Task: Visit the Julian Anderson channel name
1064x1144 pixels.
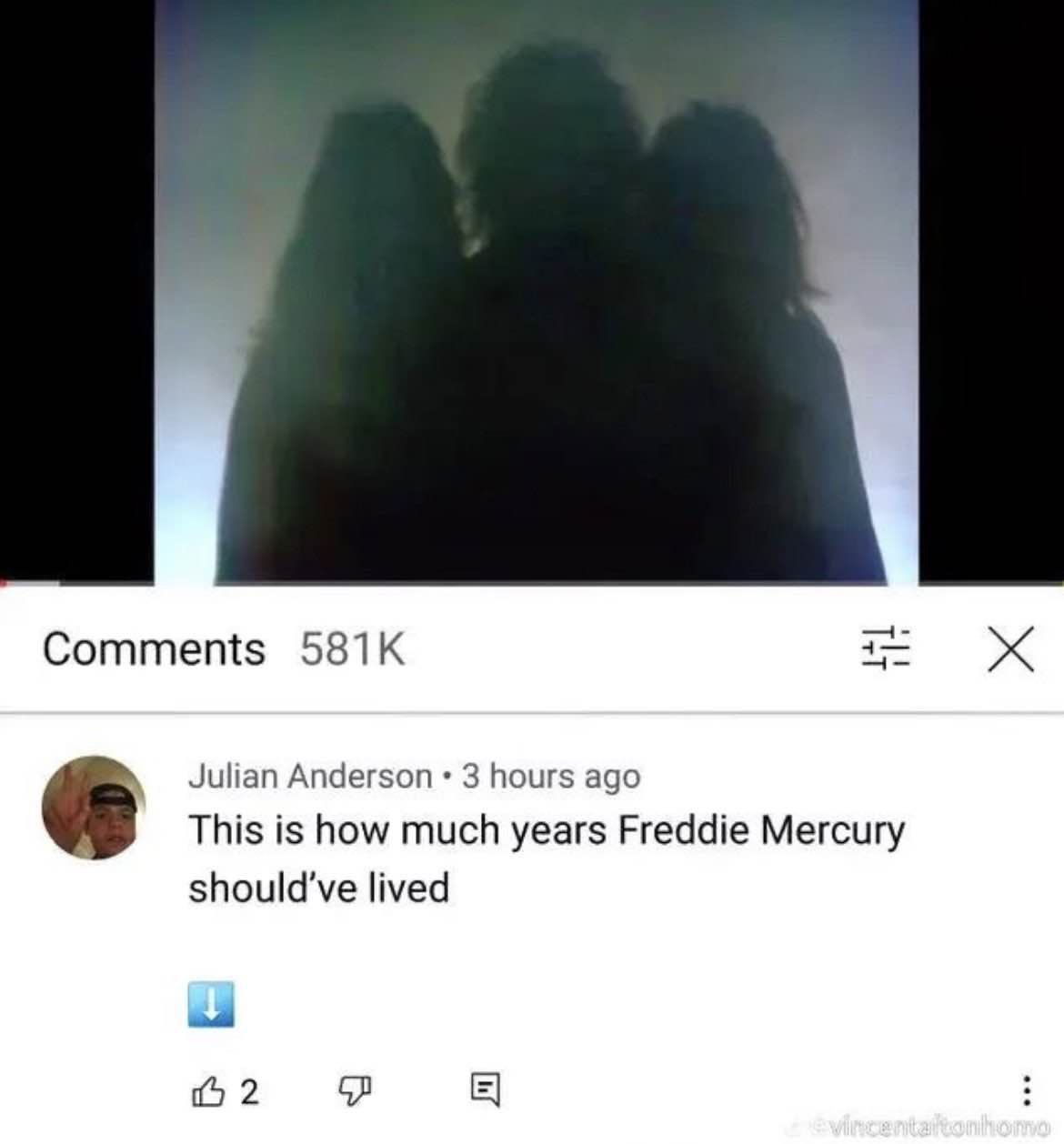Action: [x=310, y=777]
